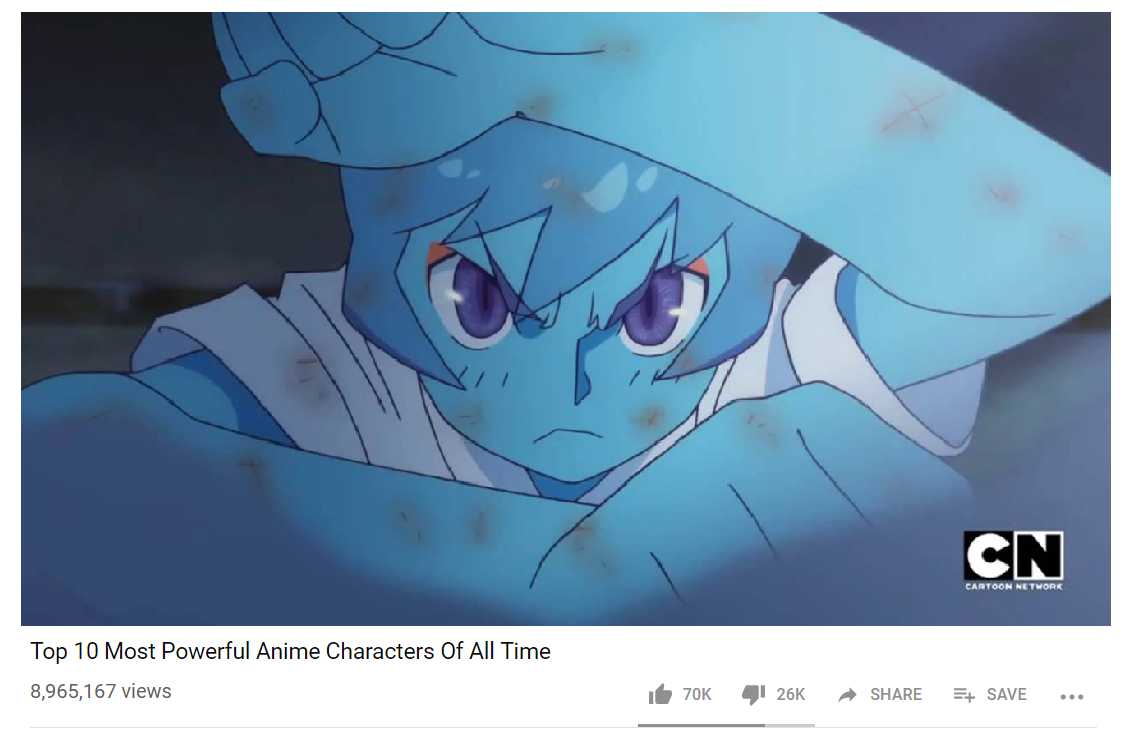The image size is (1125, 749).
Task: Click the add-to-playlist save icon
Action: pos(964,694)
